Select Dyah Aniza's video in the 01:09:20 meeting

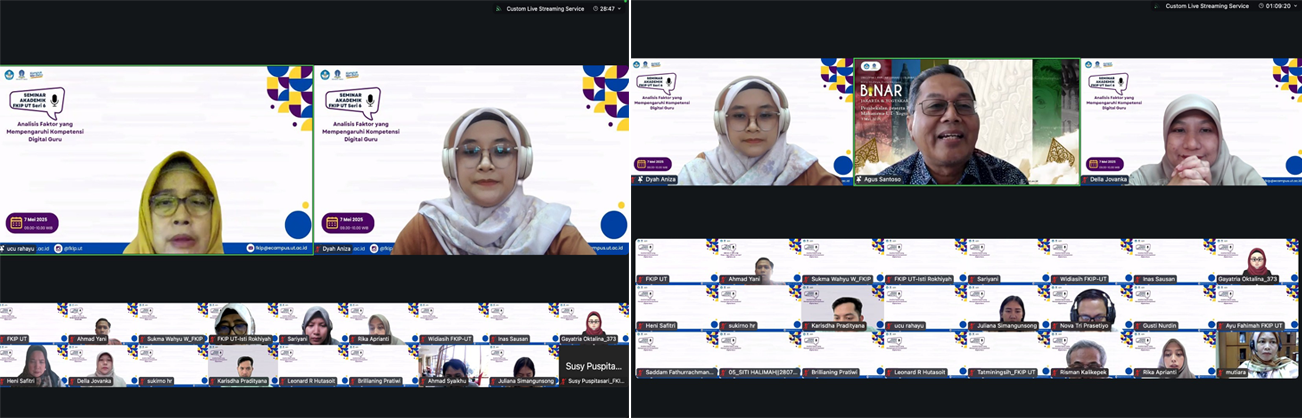[744, 122]
